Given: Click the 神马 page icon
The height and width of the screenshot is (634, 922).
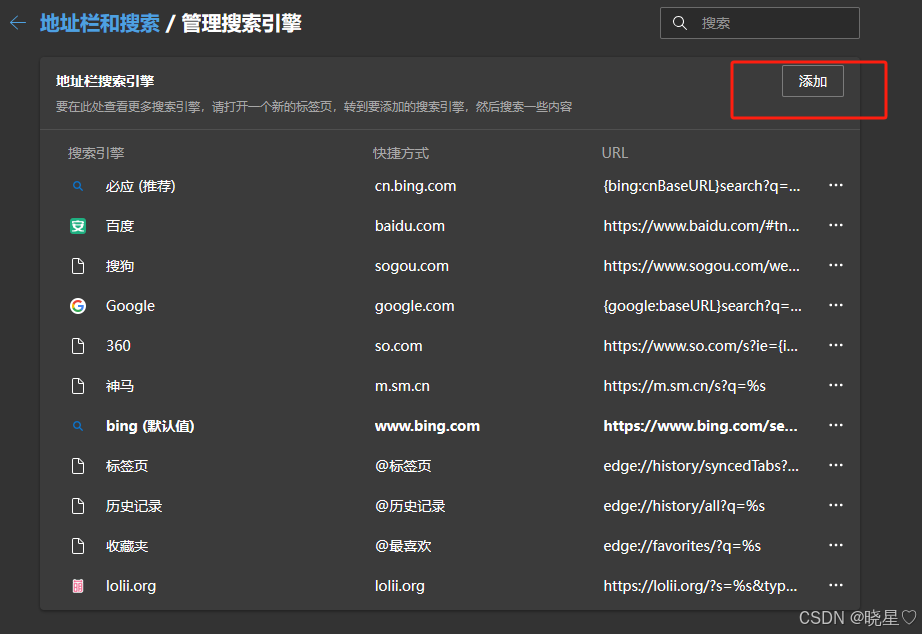Looking at the screenshot, I should pyautogui.click(x=78, y=386).
